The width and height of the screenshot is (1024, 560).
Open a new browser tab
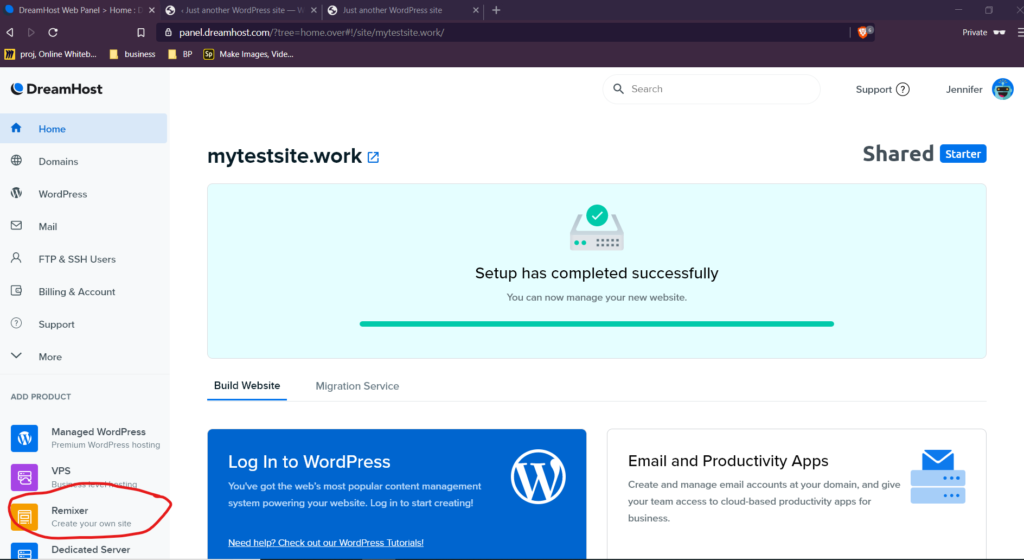tap(496, 10)
